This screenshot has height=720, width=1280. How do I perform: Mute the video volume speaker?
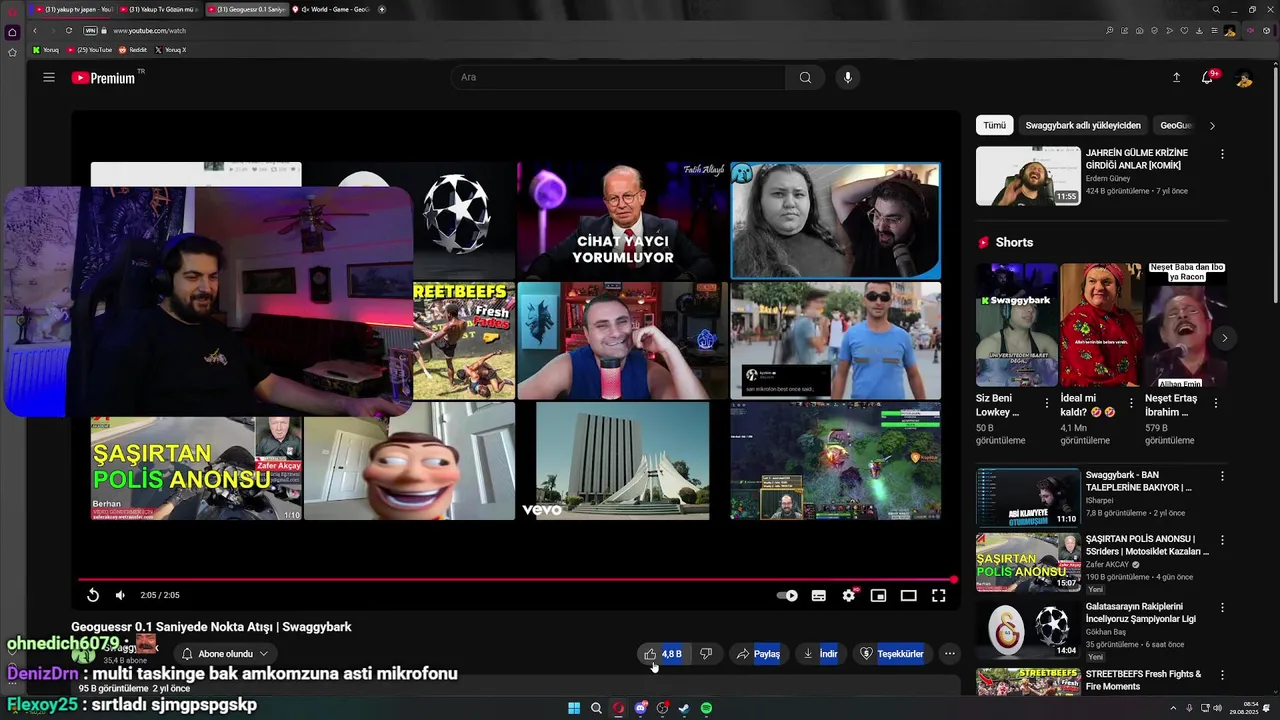point(120,595)
